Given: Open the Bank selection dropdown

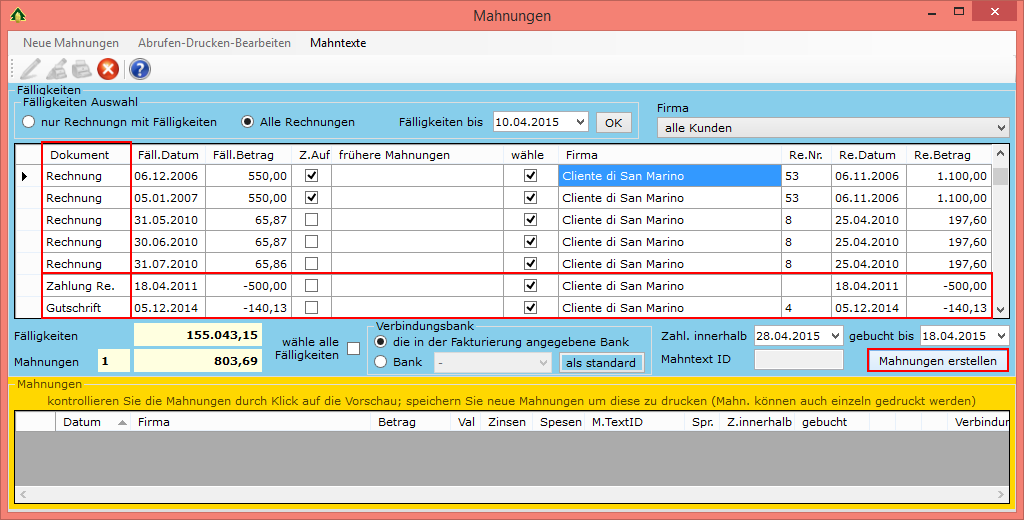Looking at the screenshot, I should click(543, 363).
